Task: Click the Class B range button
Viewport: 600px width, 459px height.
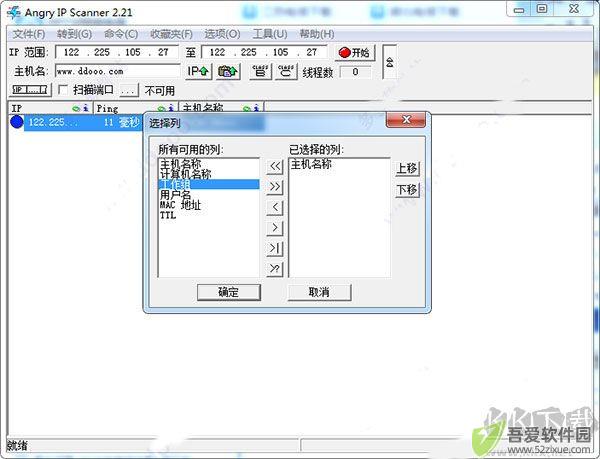Action: (261, 71)
